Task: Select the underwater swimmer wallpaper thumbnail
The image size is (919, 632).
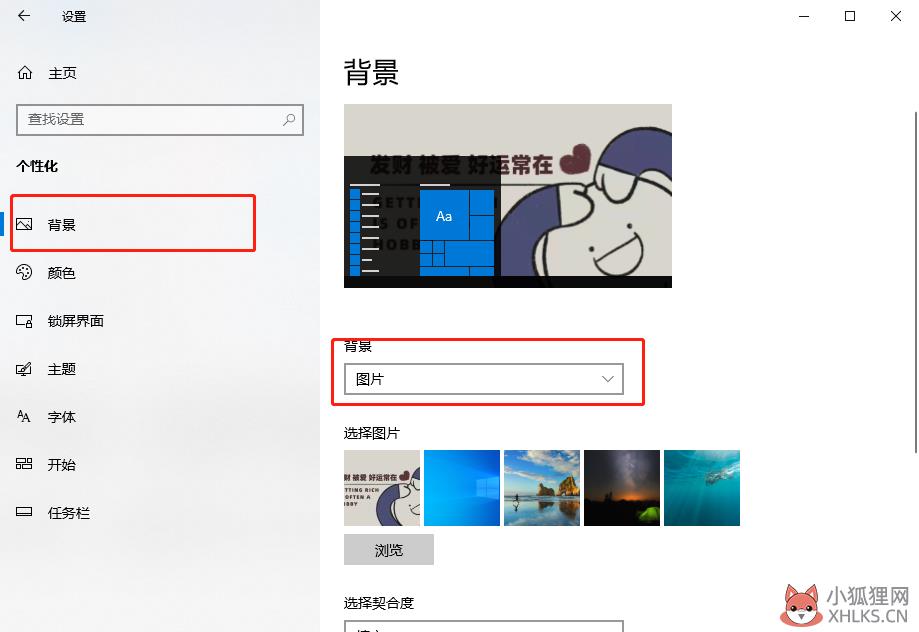Action: tap(702, 488)
